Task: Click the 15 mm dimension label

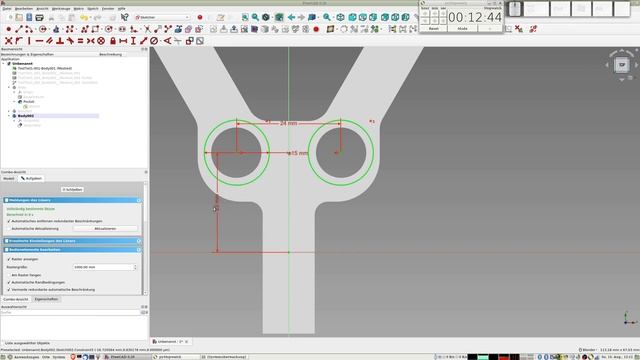Action: click(300, 153)
